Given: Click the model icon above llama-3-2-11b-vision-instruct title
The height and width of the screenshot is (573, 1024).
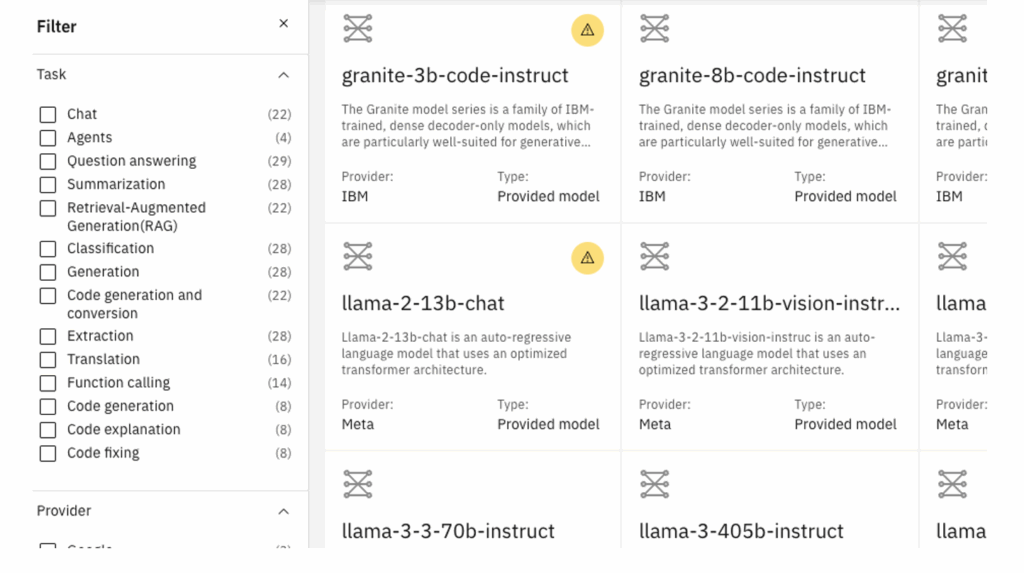Looking at the screenshot, I should click(654, 256).
